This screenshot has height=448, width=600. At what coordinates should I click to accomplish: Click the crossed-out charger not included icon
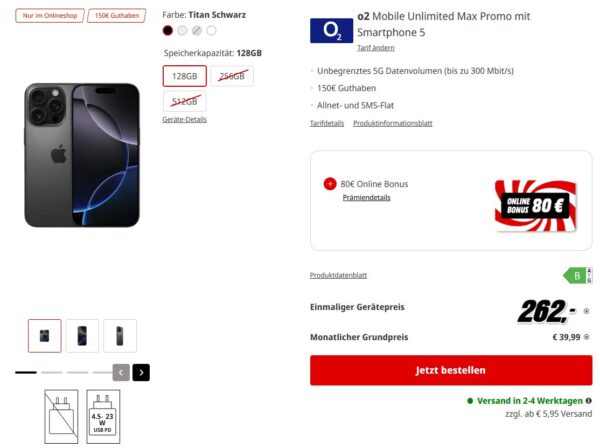tap(61, 417)
